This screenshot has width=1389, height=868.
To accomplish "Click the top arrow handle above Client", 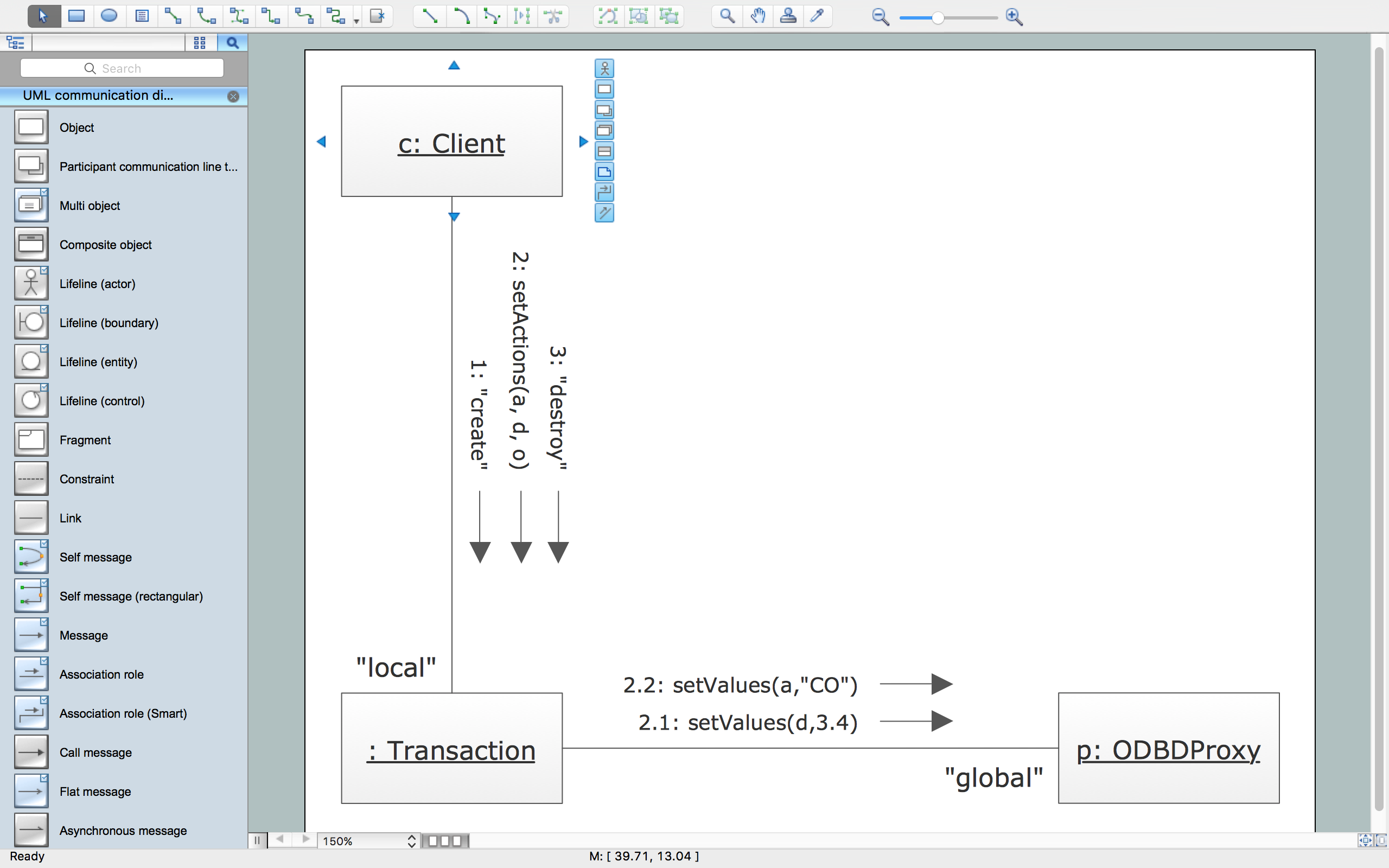I will pos(454,66).
